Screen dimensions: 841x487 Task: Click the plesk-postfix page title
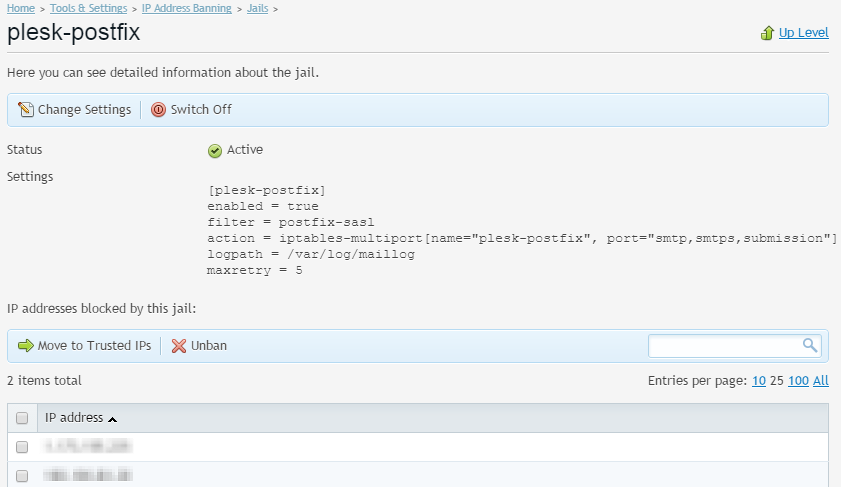point(73,32)
